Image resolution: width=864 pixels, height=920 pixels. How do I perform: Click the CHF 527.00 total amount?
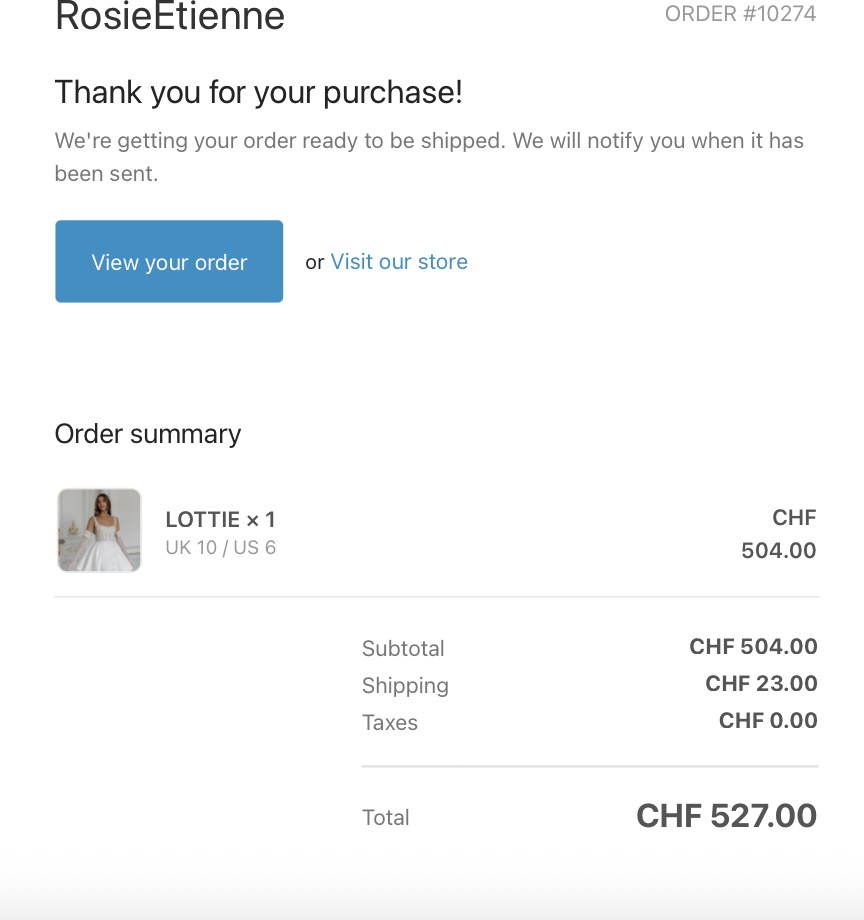point(726,816)
